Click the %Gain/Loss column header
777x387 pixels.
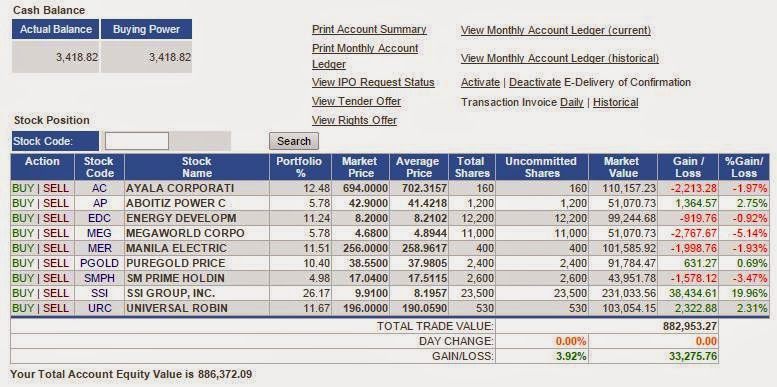[744, 167]
